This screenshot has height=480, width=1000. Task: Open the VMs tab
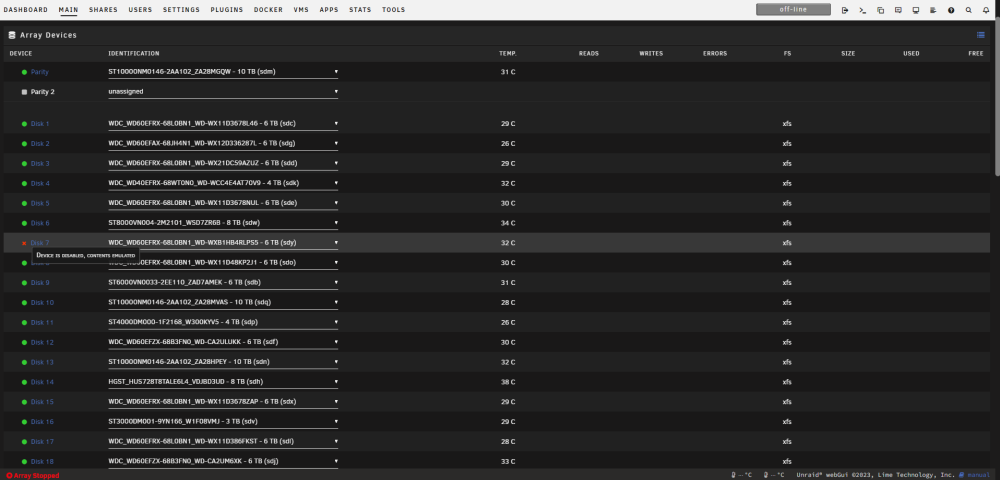[x=302, y=10]
